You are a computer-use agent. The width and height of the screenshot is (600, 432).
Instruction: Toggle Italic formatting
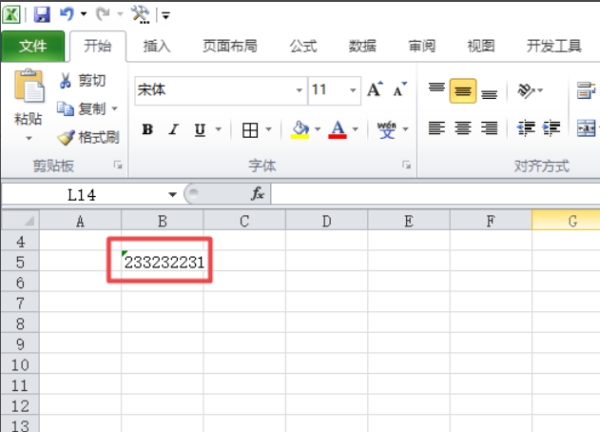point(174,130)
